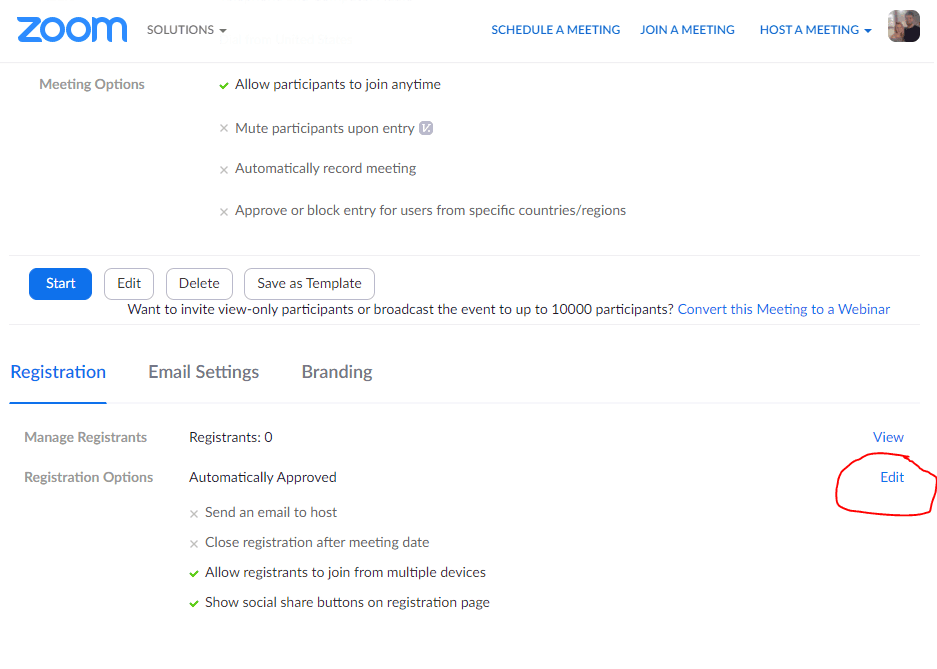This screenshot has height=669, width=937.
Task: Open the Solutions dropdown
Action: click(x=186, y=29)
